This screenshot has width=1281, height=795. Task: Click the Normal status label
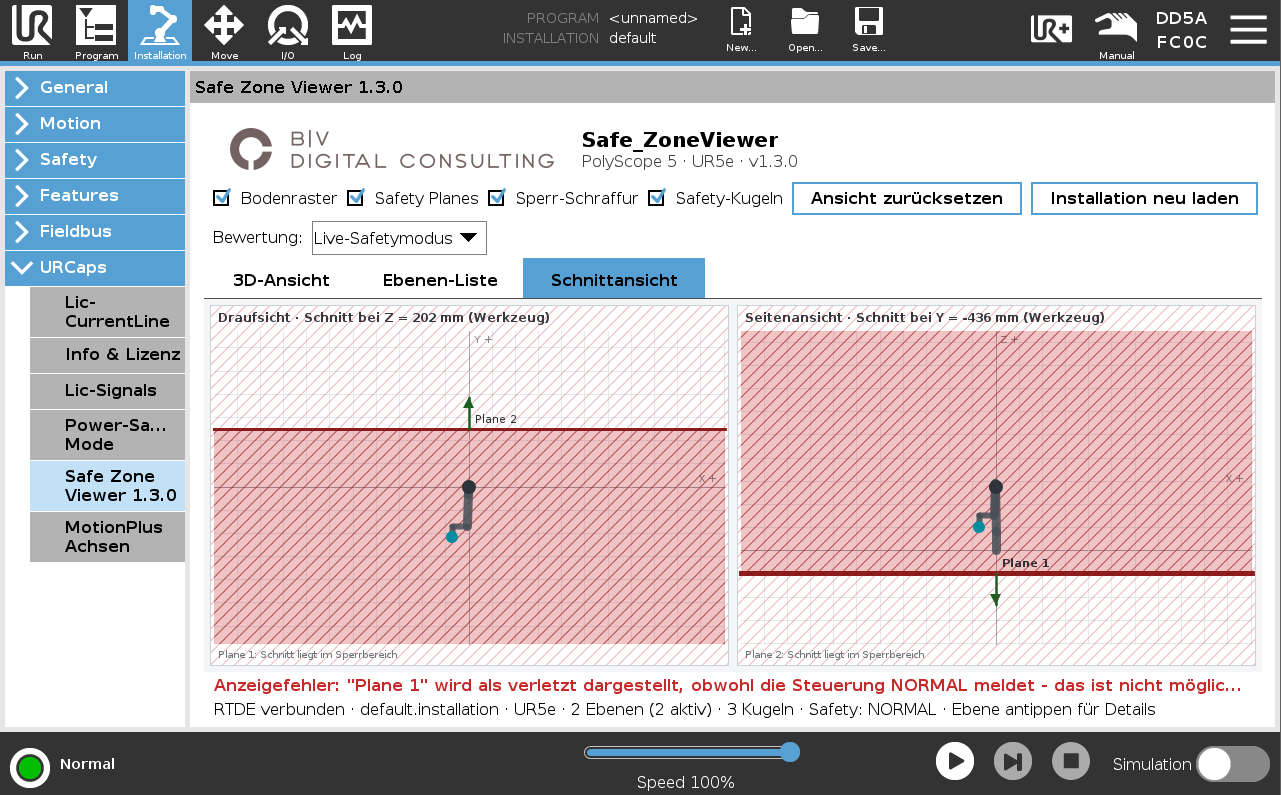(x=87, y=764)
